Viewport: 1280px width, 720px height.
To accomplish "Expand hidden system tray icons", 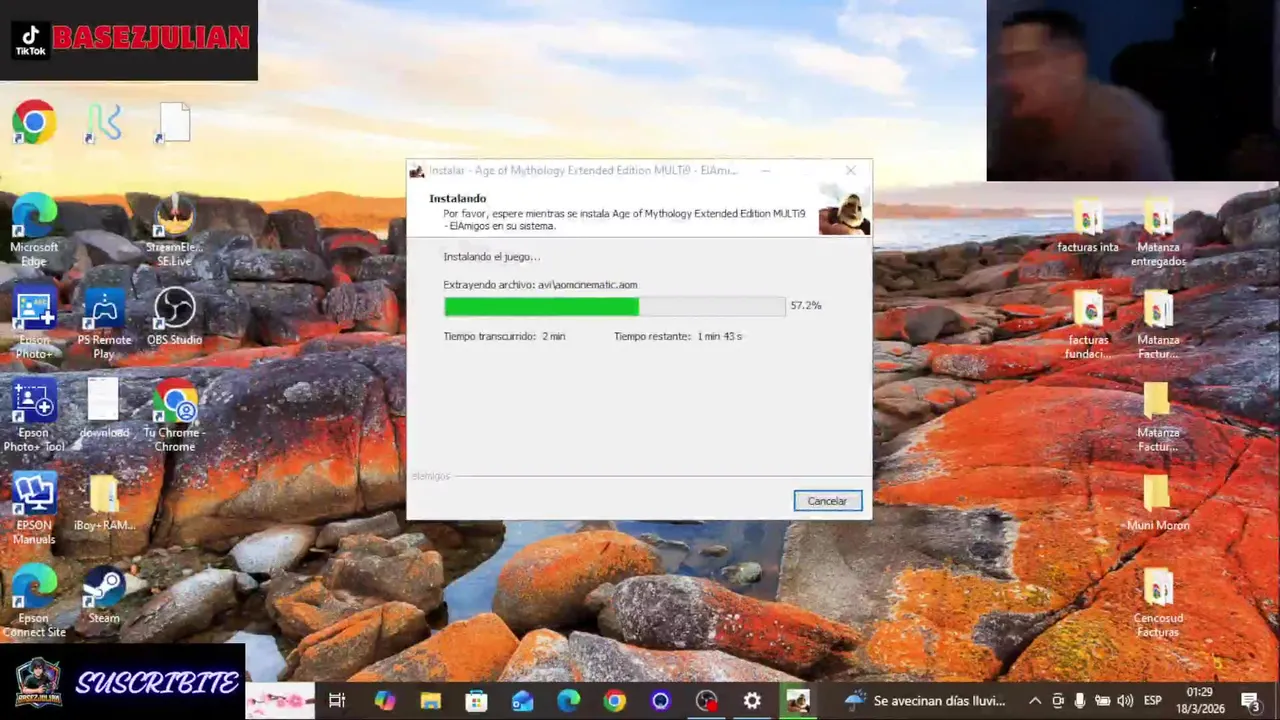I will [1035, 701].
